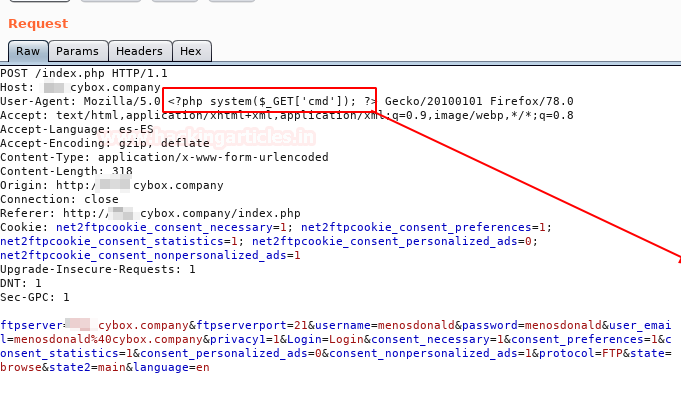Click the state2=main parameter

click(x=87, y=367)
